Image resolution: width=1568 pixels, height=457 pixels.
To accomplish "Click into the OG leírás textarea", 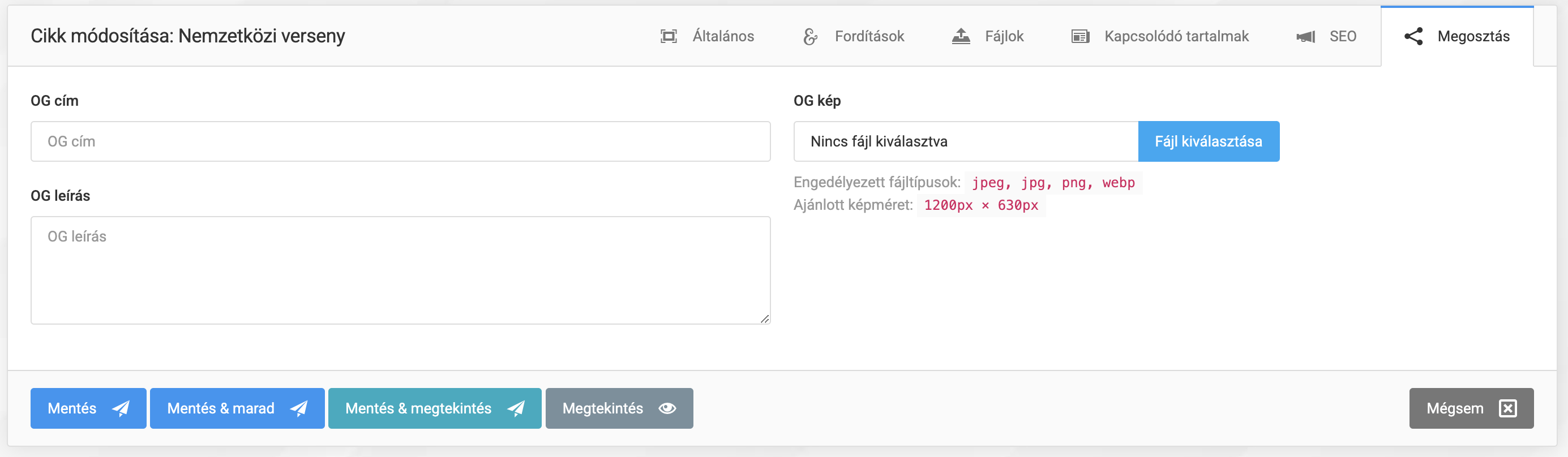I will 401,270.
